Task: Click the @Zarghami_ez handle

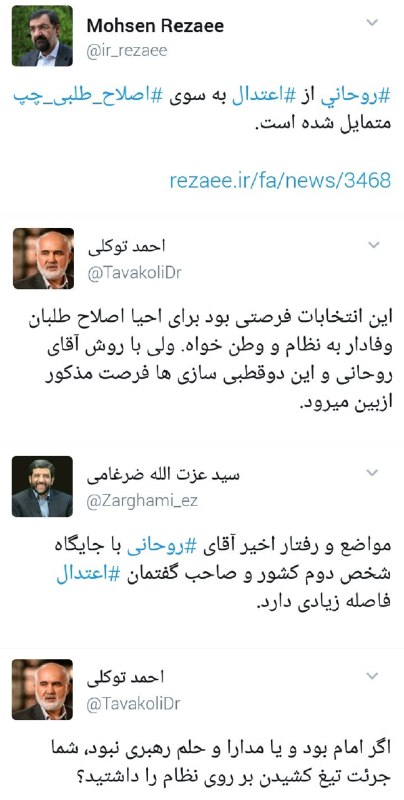Action: (142, 502)
